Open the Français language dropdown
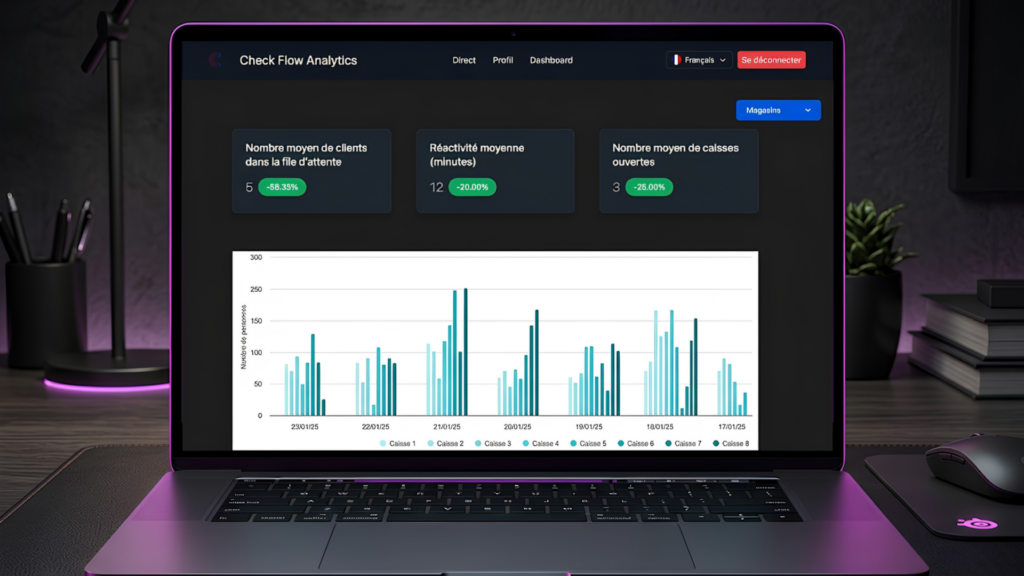 coord(699,60)
